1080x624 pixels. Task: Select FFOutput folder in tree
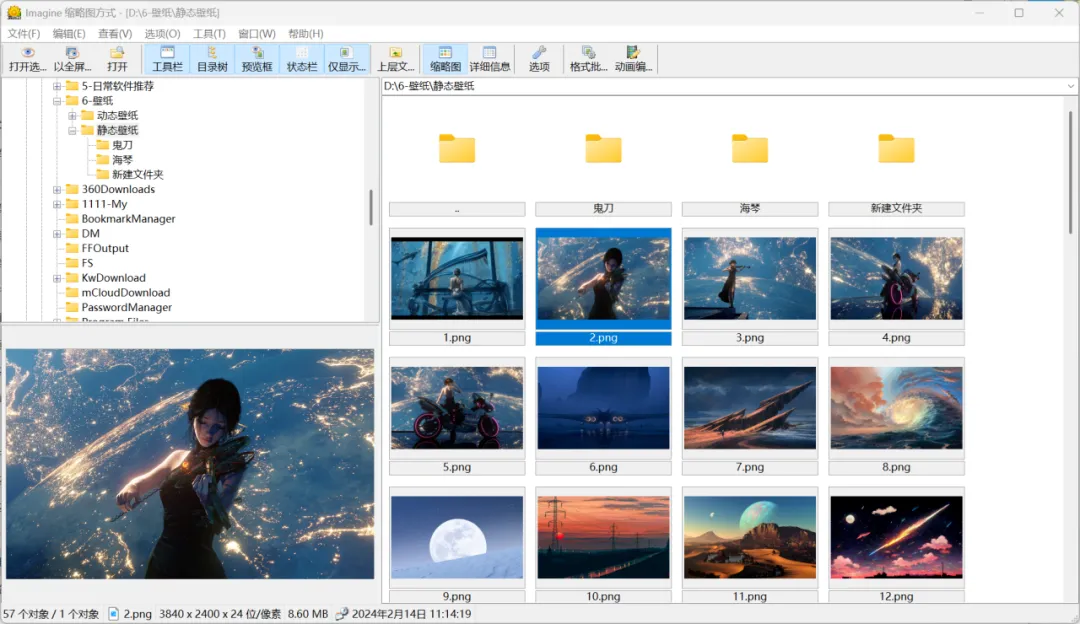pyautogui.click(x=105, y=248)
